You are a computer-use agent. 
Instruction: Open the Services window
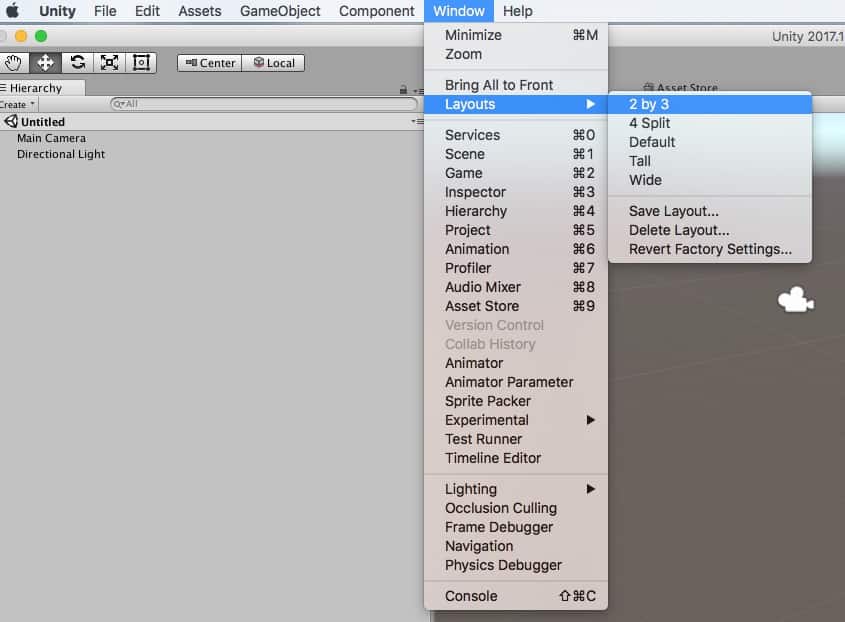pos(516,135)
